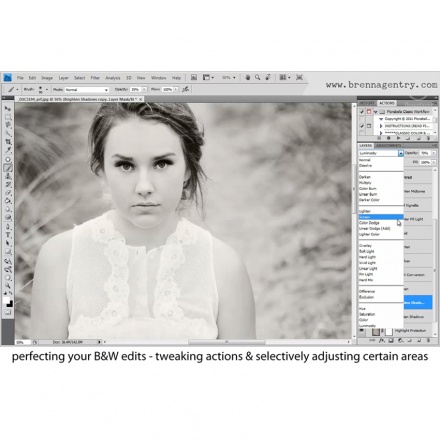Launch Bridge from the application bar

coord(194,77)
